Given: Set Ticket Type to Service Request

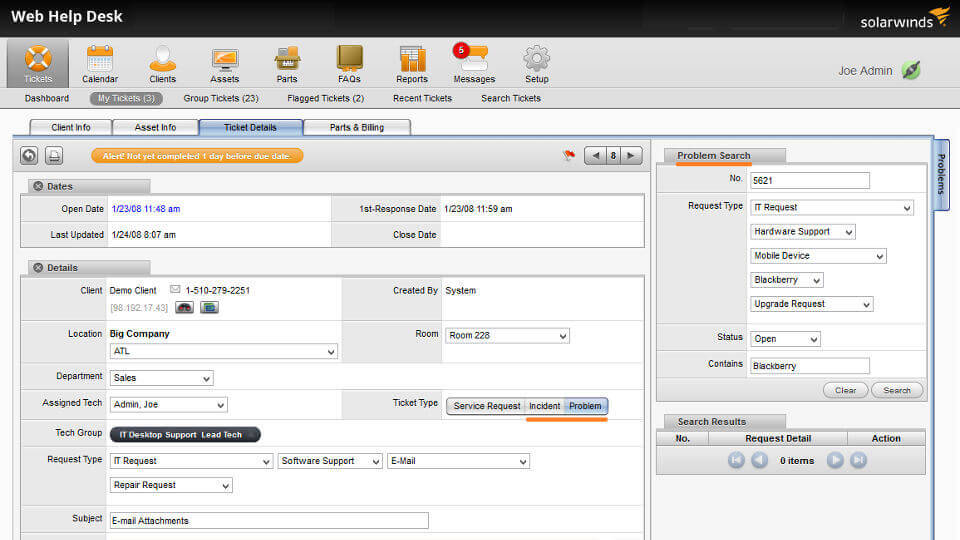Looking at the screenshot, I should (487, 406).
